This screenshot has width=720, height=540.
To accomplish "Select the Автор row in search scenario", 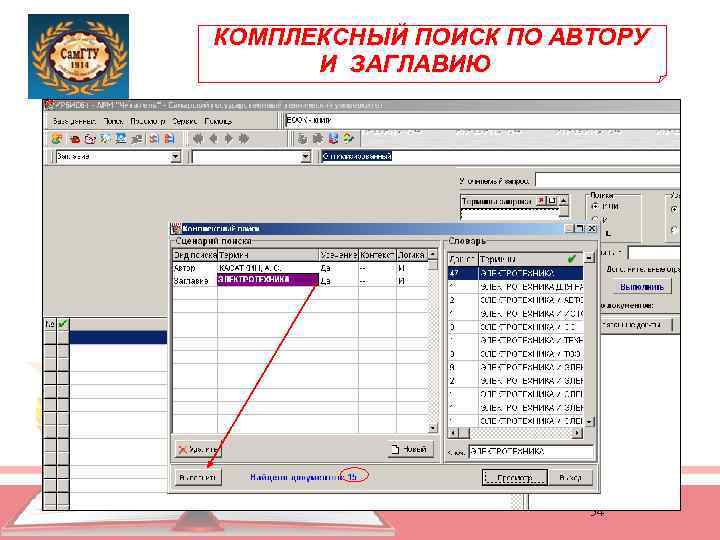I will click(300, 268).
